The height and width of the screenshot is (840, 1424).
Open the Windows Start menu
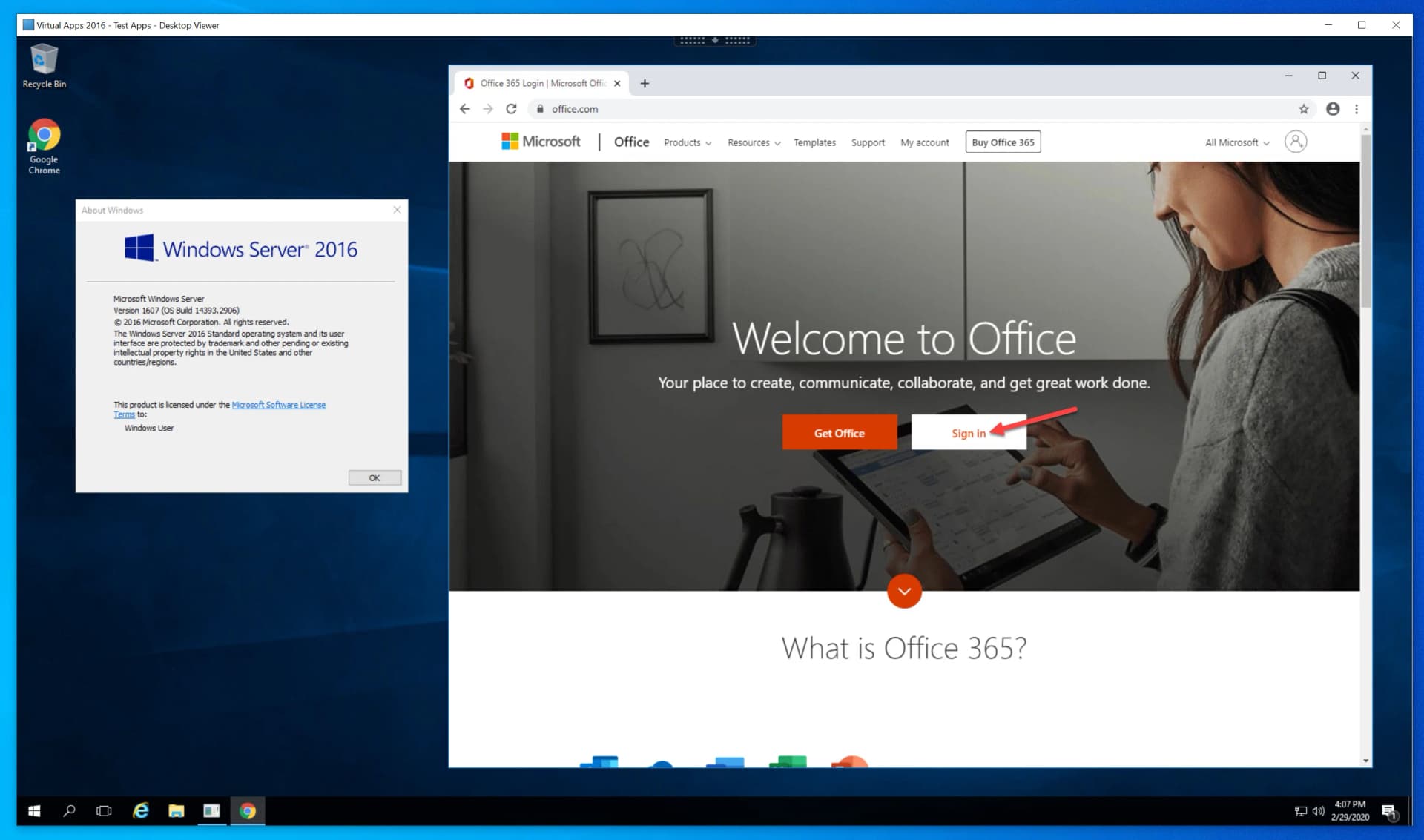pyautogui.click(x=34, y=810)
